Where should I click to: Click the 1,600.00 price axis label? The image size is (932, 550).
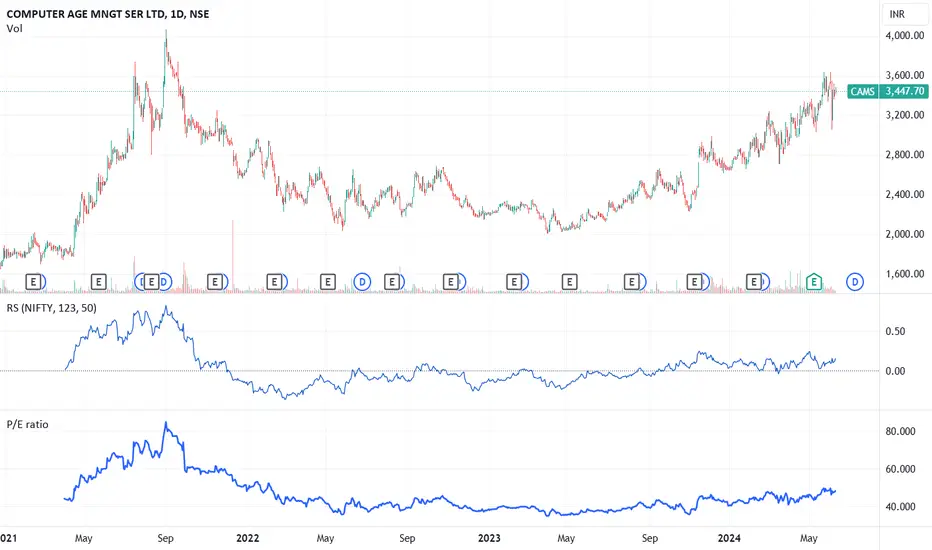905,274
